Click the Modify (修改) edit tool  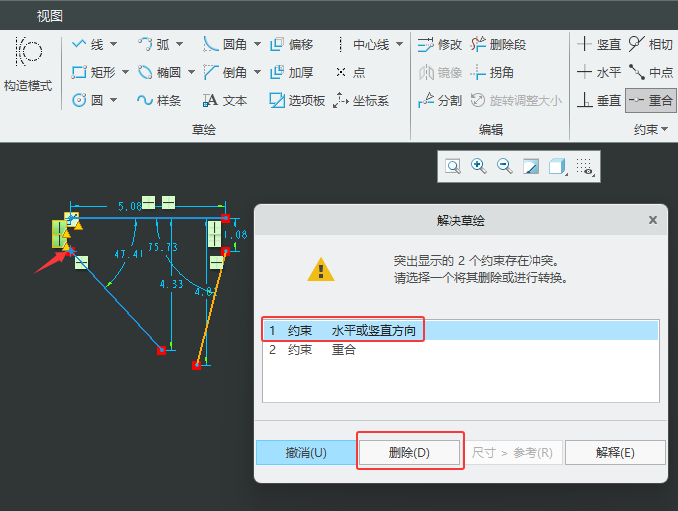pyautogui.click(x=440, y=44)
